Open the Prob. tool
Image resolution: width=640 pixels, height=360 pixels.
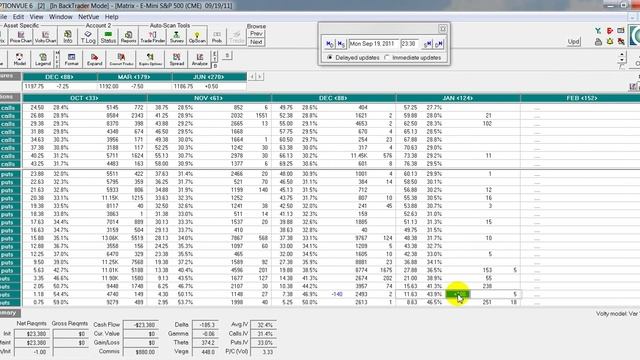coord(217,37)
